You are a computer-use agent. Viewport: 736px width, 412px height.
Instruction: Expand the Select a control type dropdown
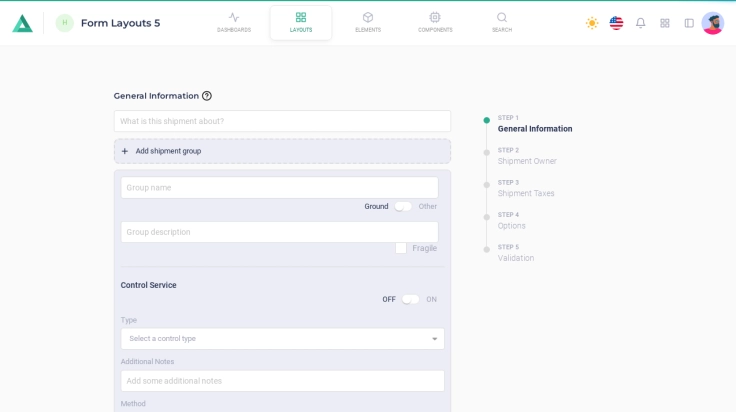click(282, 339)
